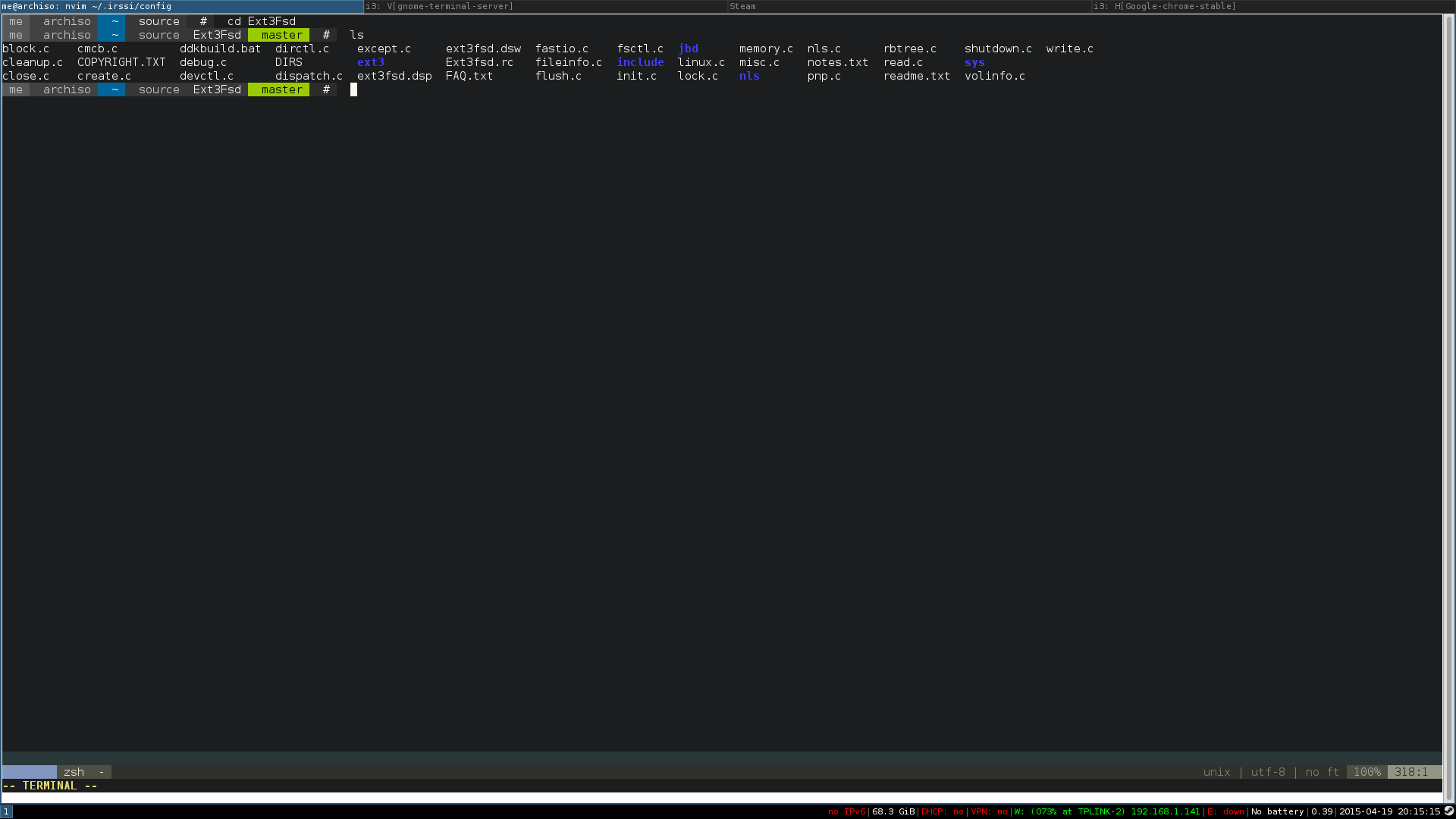This screenshot has height=819, width=1456.
Task: Click the file name fsctl.c
Action: click(x=640, y=49)
